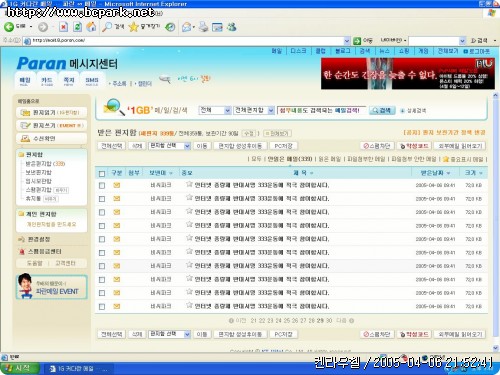Click the 1GB mail search magnifier logo
500x375 pixels.
113,107
